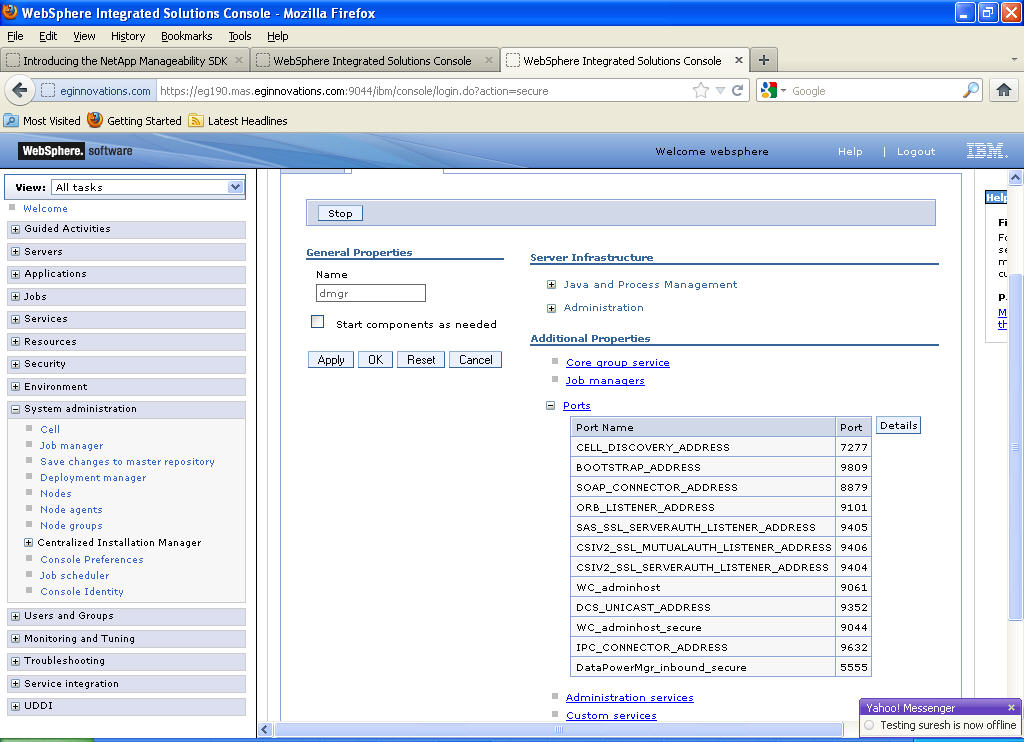Click the ports Details button
Viewport: 1024px width, 742px height.
point(899,425)
